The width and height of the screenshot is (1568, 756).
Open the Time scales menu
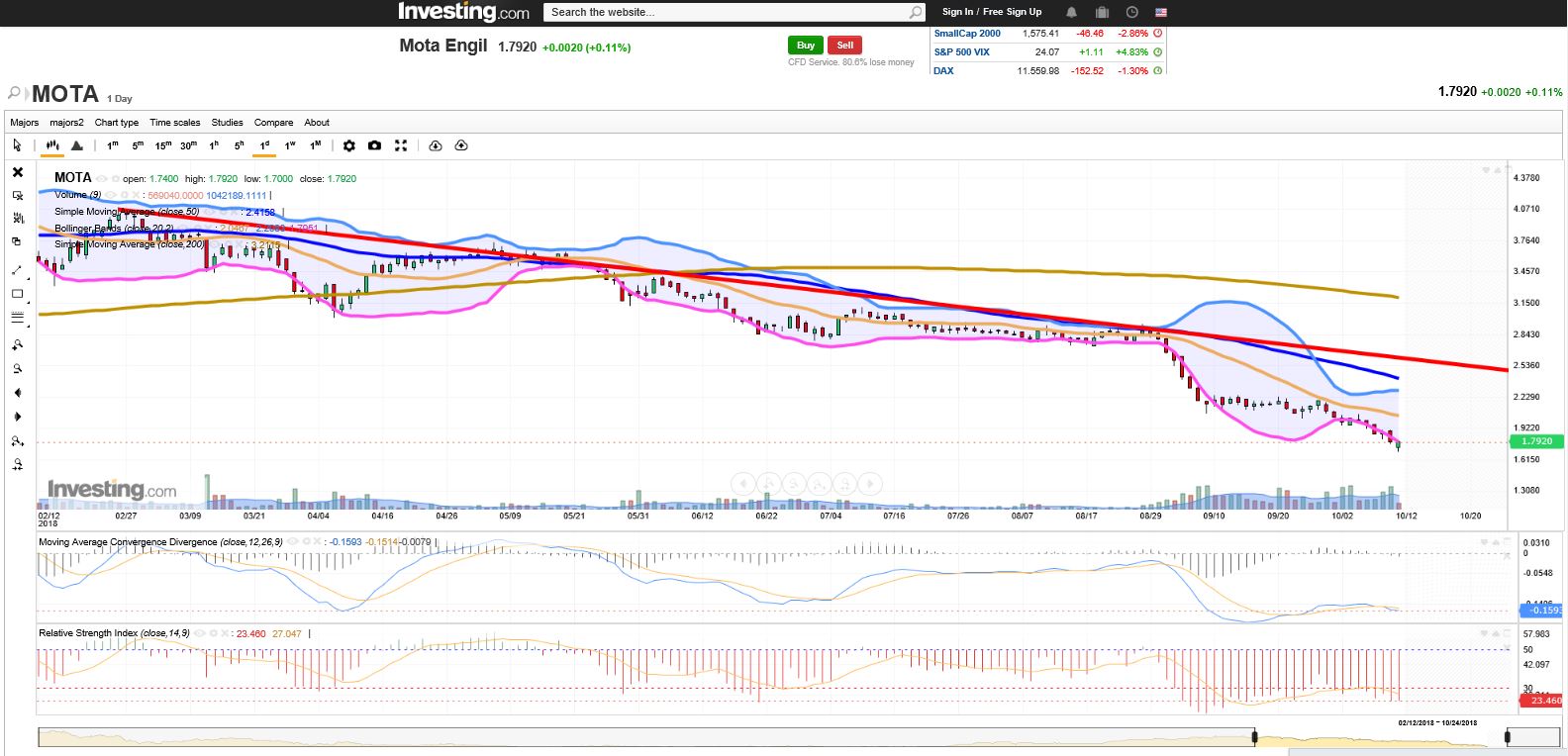[x=175, y=123]
